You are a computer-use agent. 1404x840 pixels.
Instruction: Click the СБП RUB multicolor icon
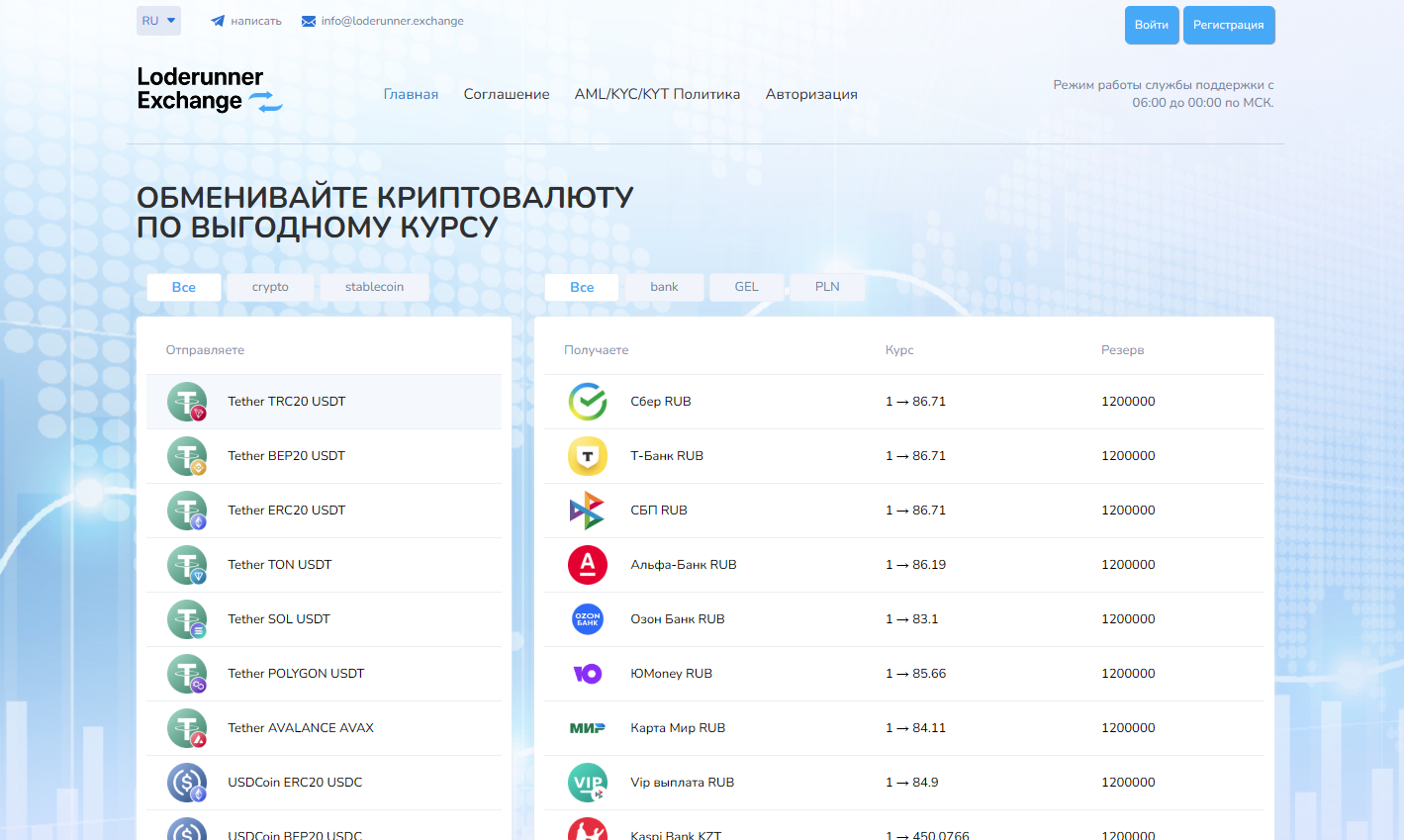pos(588,511)
